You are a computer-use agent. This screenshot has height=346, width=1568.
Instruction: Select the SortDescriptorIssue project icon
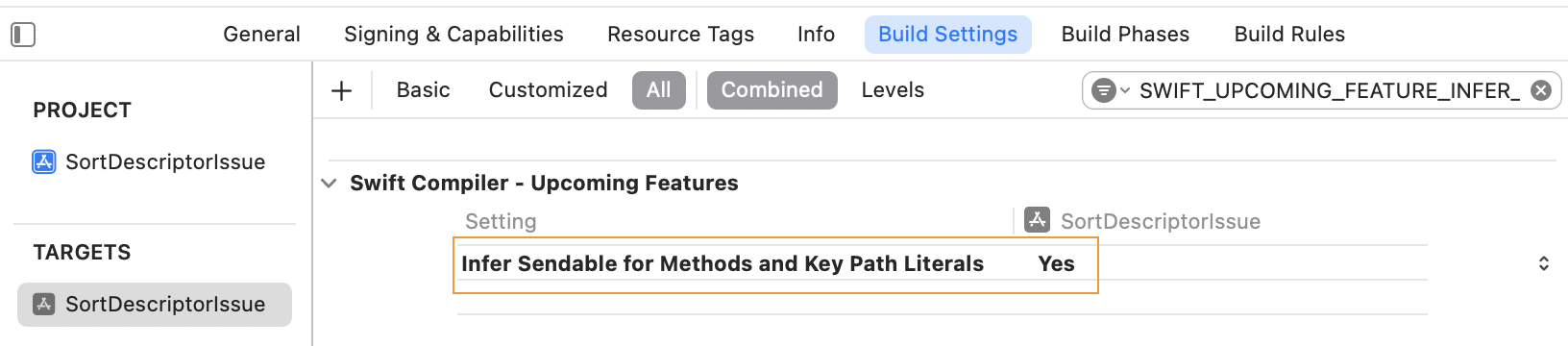click(44, 161)
